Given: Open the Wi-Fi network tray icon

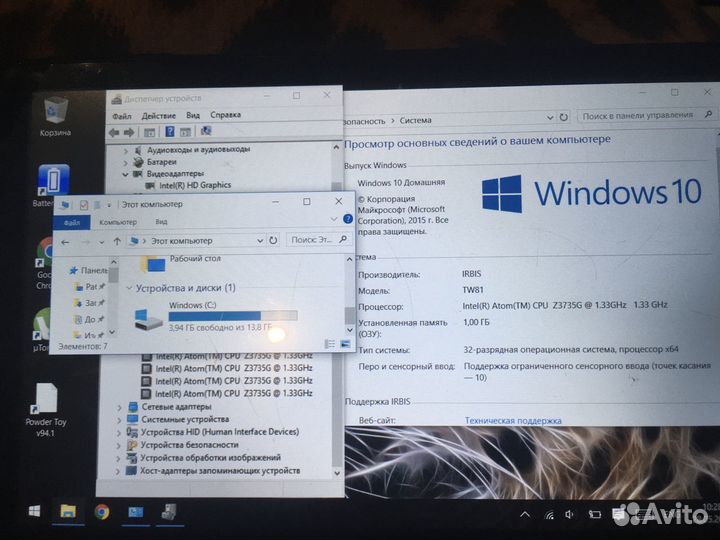Looking at the screenshot, I should [549, 515].
